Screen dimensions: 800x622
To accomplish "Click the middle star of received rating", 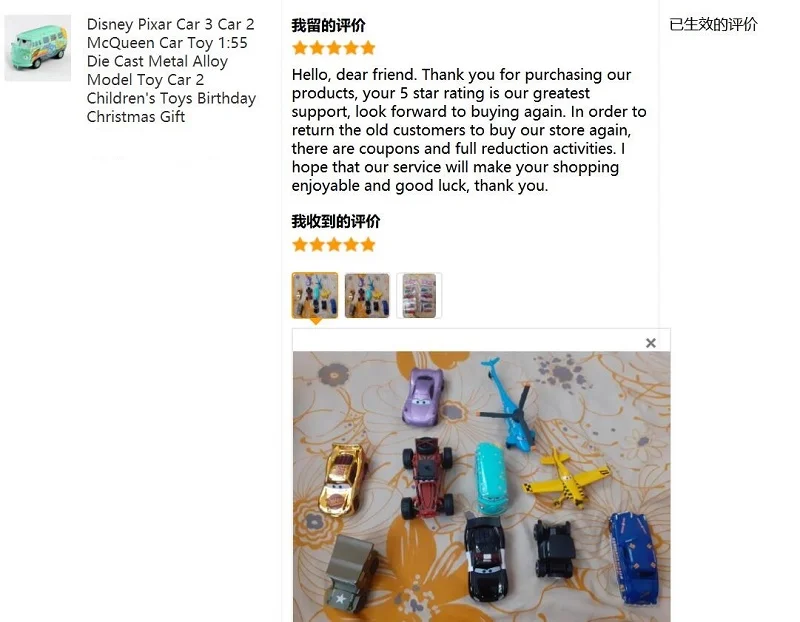I will 334,245.
